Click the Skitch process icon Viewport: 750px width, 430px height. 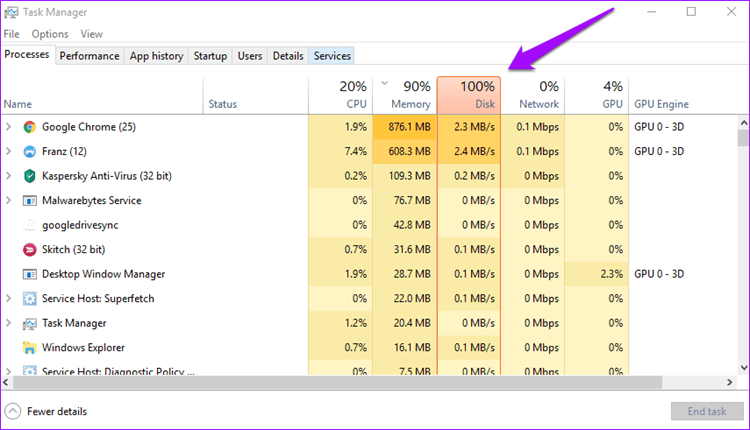(x=30, y=250)
